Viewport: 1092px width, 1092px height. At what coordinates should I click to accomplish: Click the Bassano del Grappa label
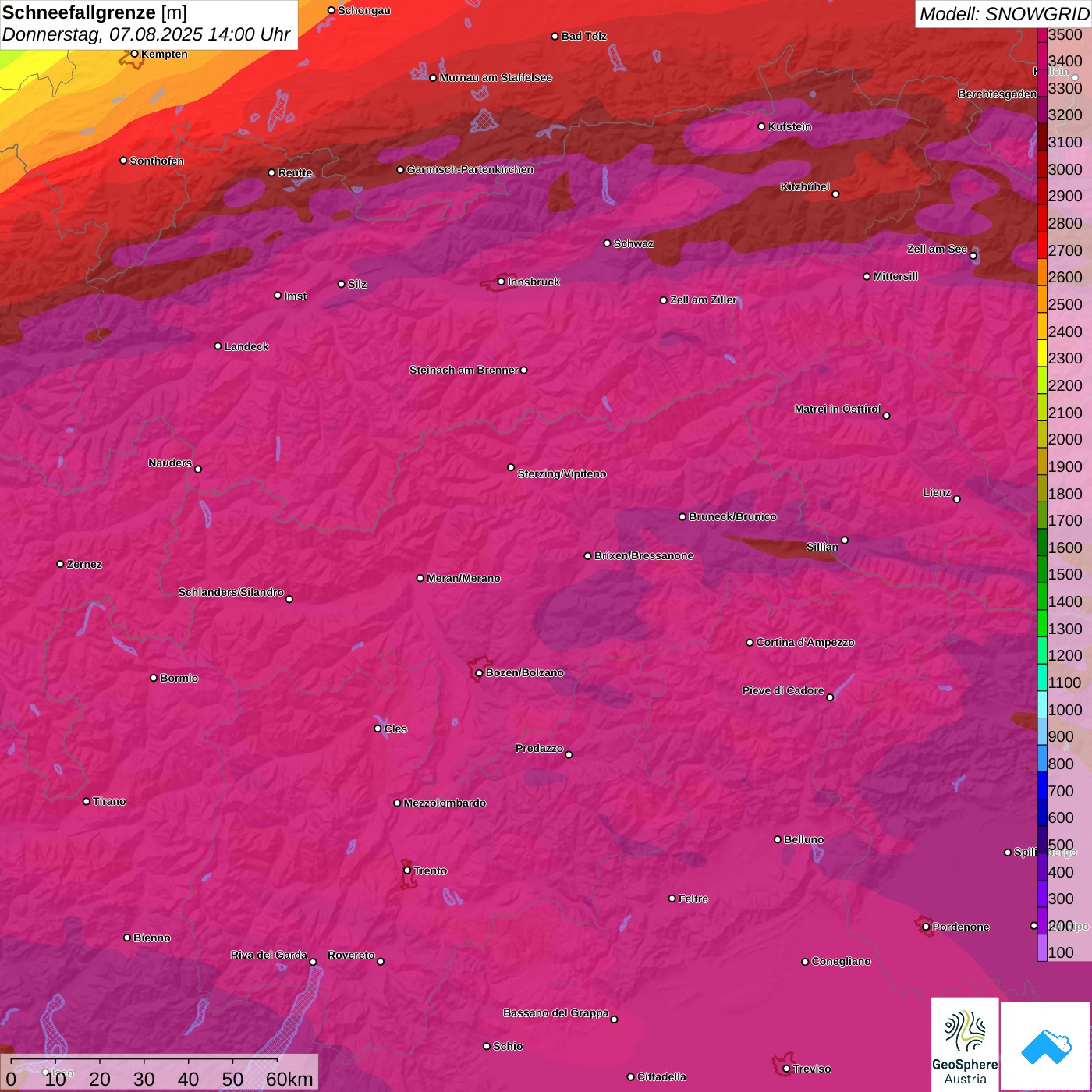click(x=556, y=1012)
